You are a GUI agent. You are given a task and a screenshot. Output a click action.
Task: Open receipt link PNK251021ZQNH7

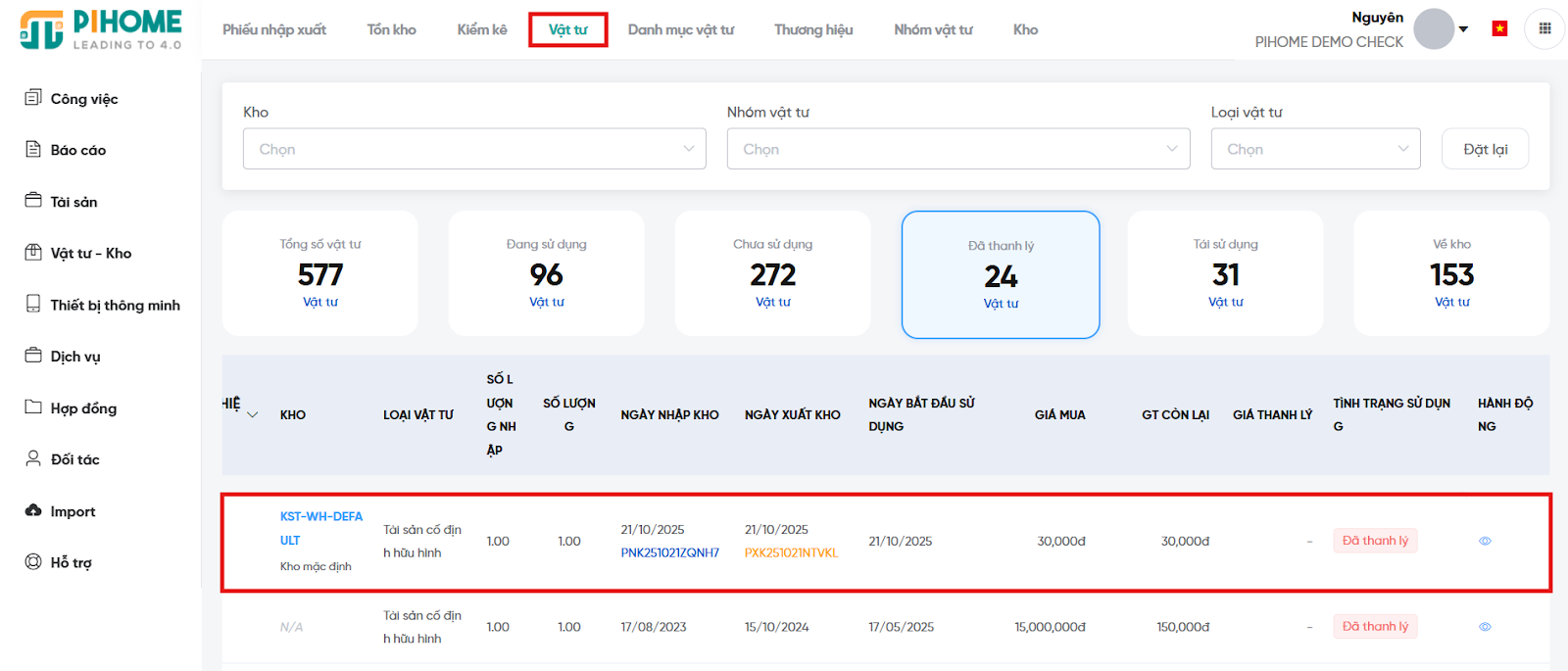click(669, 552)
